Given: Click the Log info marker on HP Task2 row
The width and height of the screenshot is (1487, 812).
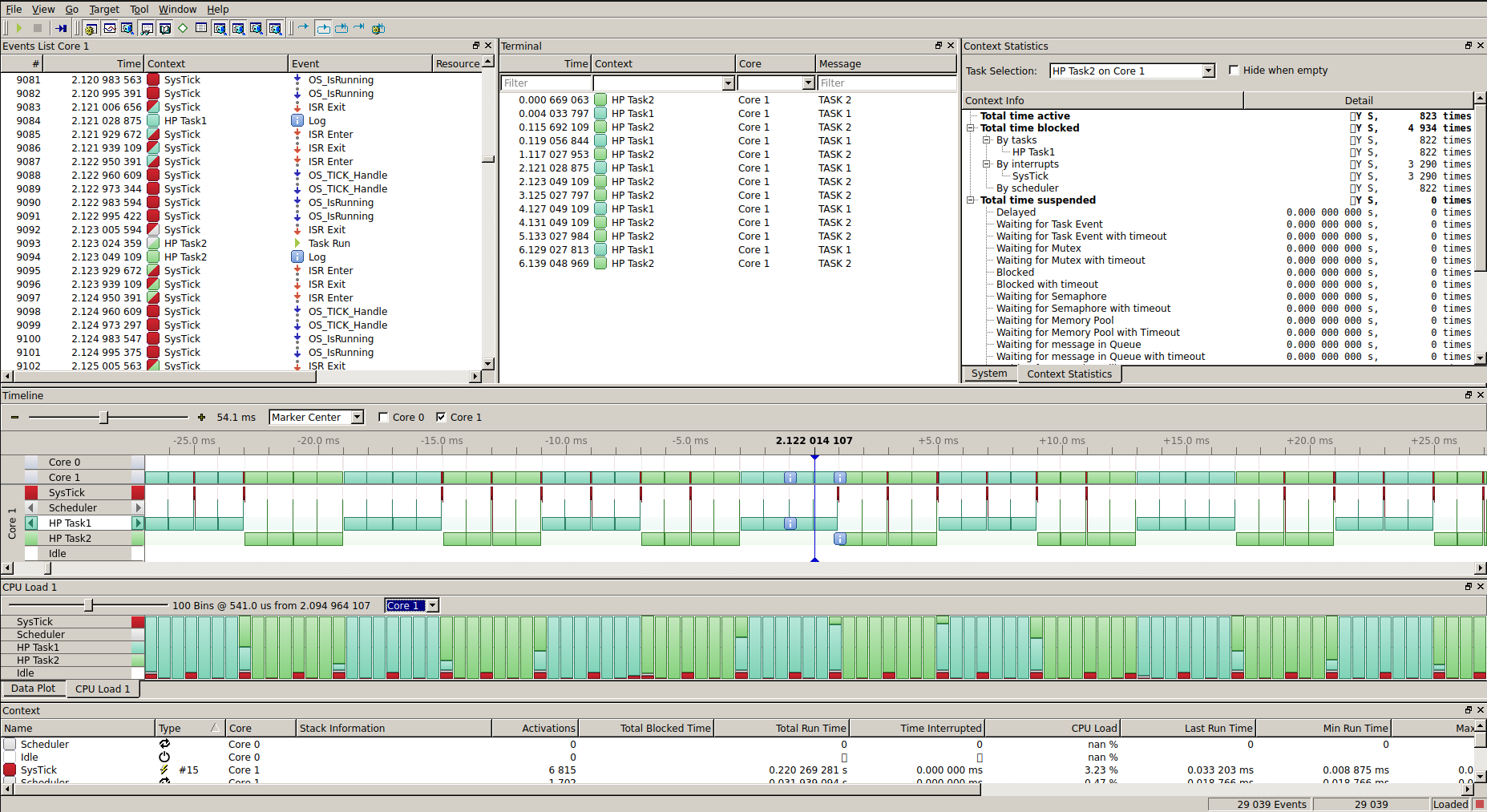Looking at the screenshot, I should (x=839, y=539).
